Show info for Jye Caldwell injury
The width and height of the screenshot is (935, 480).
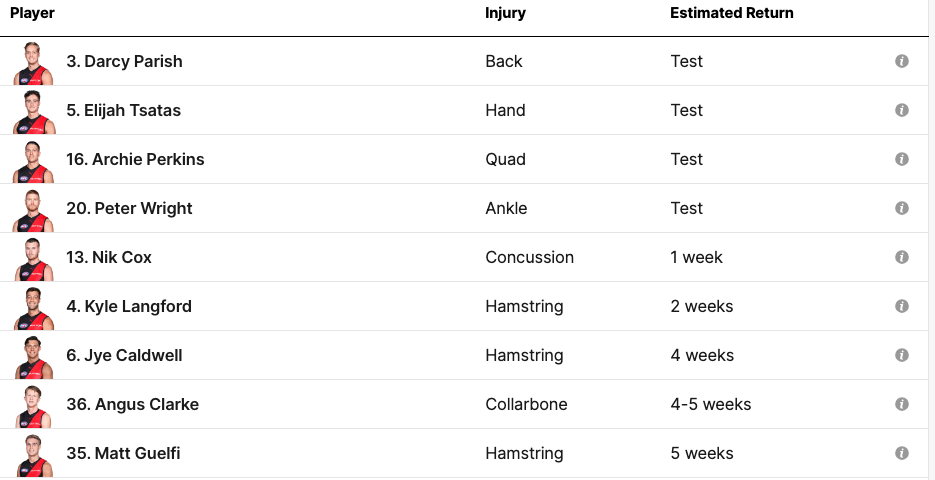coord(902,355)
